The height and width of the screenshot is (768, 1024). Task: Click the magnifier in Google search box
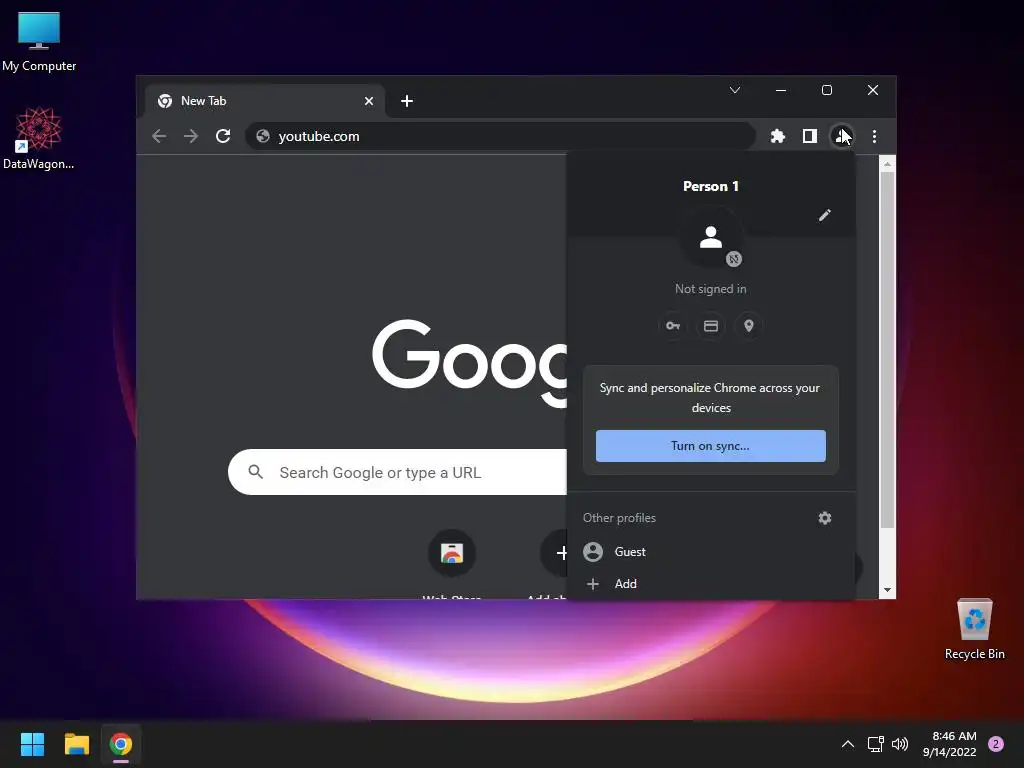click(x=255, y=472)
